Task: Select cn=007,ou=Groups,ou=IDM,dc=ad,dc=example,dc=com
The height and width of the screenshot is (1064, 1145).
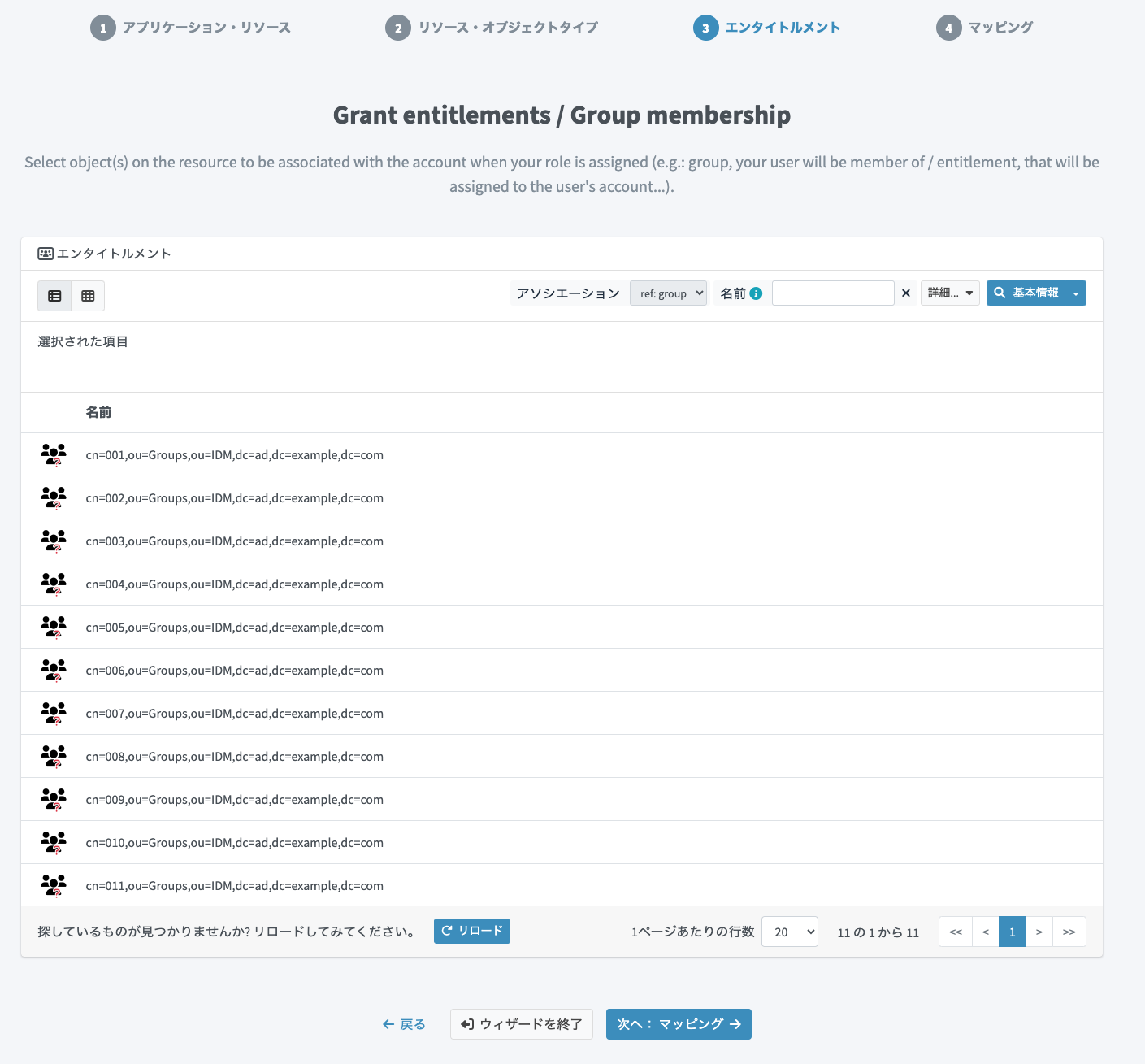Action: click(x=235, y=714)
